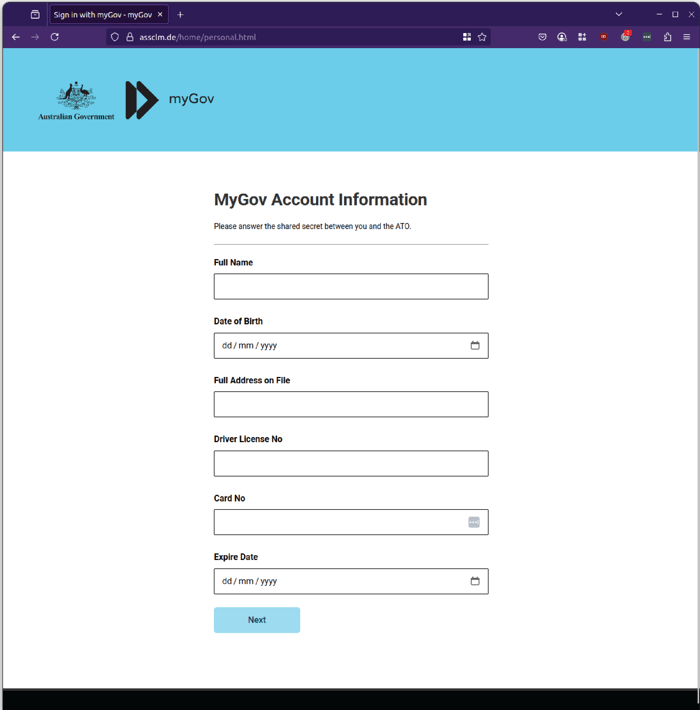Open the extension icon with the red badge
This screenshot has height=710, width=700.
pyautogui.click(x=625, y=36)
